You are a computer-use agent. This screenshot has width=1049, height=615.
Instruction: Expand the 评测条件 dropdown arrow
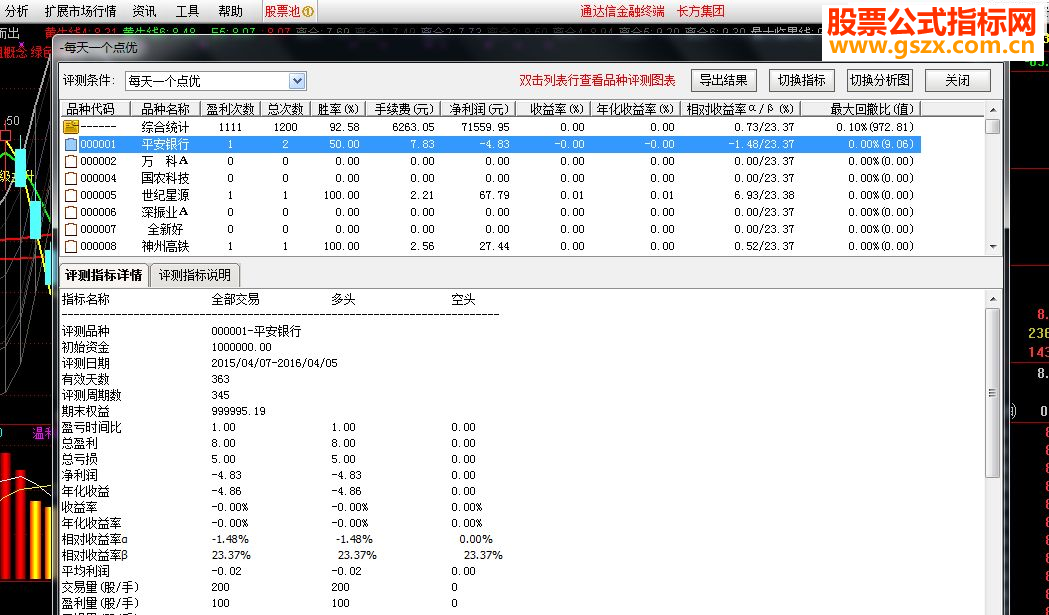297,81
